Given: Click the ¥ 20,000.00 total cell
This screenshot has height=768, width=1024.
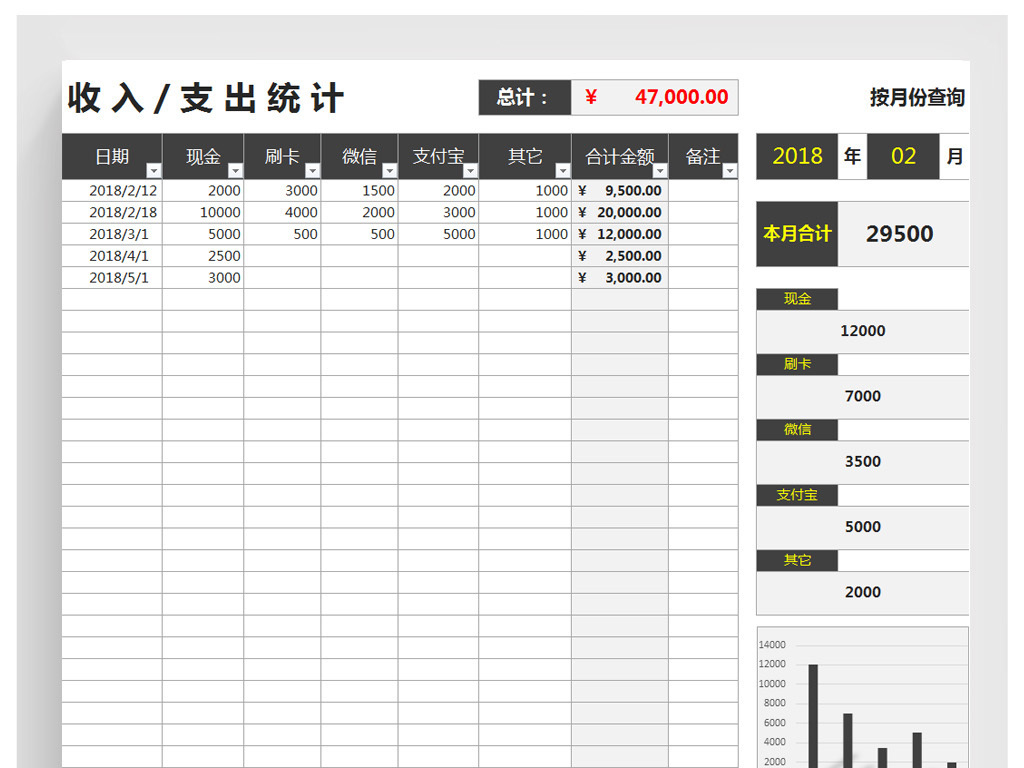Looking at the screenshot, I should click(x=620, y=213).
